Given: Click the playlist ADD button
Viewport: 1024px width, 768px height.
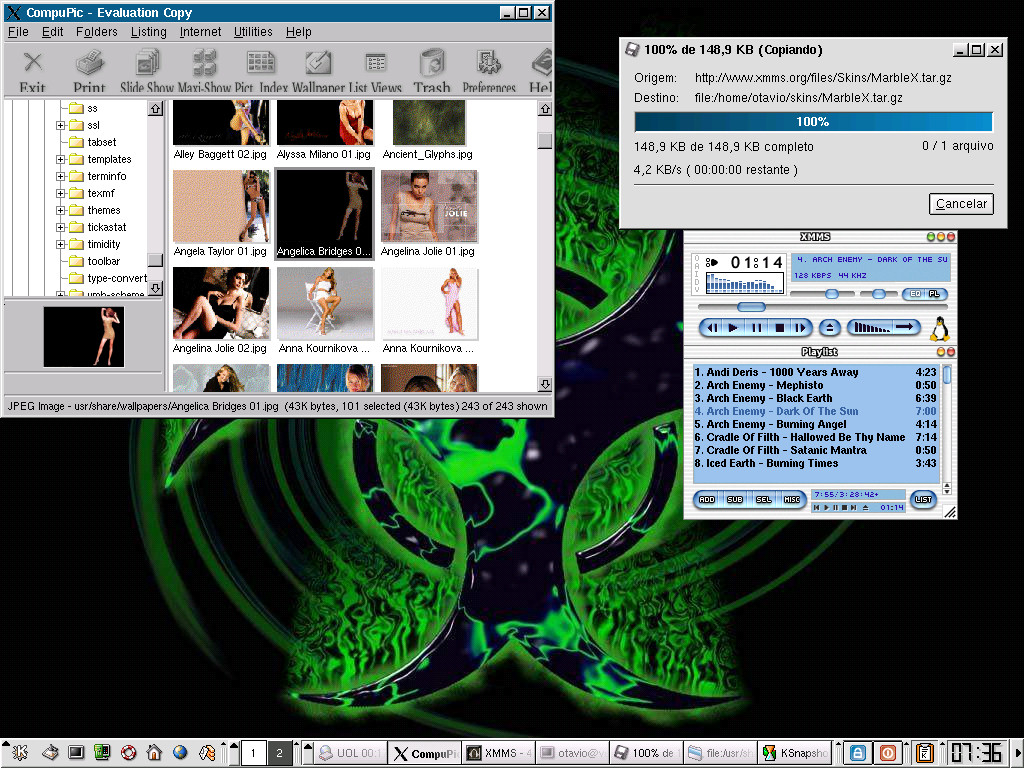Looking at the screenshot, I should pyautogui.click(x=707, y=500).
